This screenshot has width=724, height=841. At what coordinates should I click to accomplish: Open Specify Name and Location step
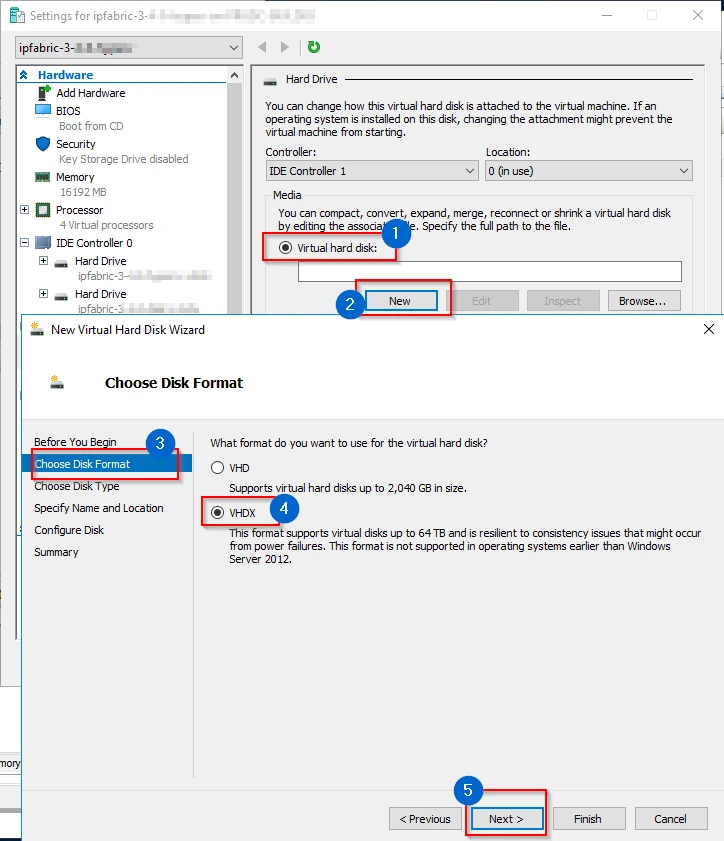coord(98,508)
